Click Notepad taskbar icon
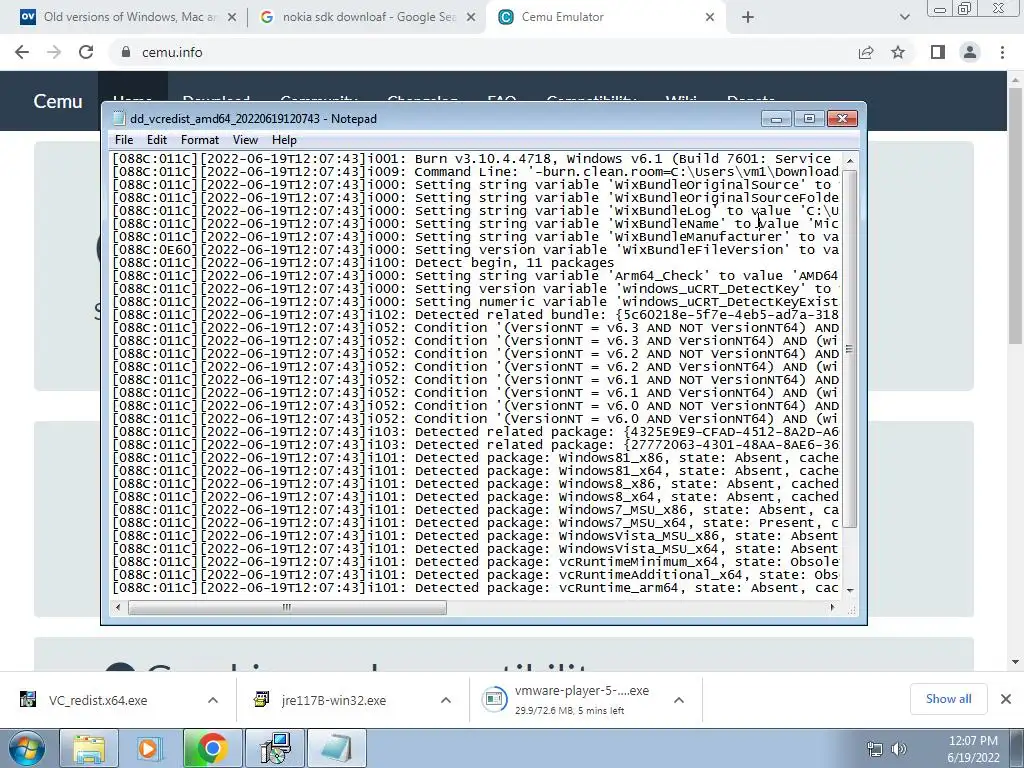 pyautogui.click(x=337, y=748)
